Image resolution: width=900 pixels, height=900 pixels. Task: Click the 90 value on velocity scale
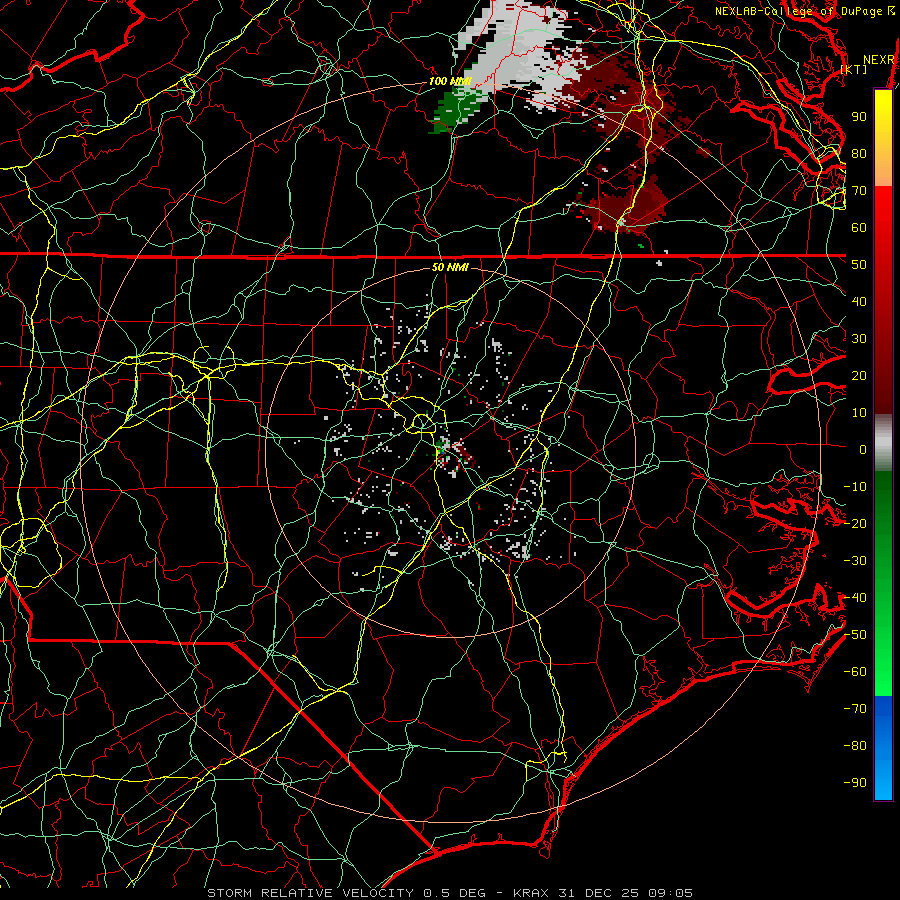859,117
